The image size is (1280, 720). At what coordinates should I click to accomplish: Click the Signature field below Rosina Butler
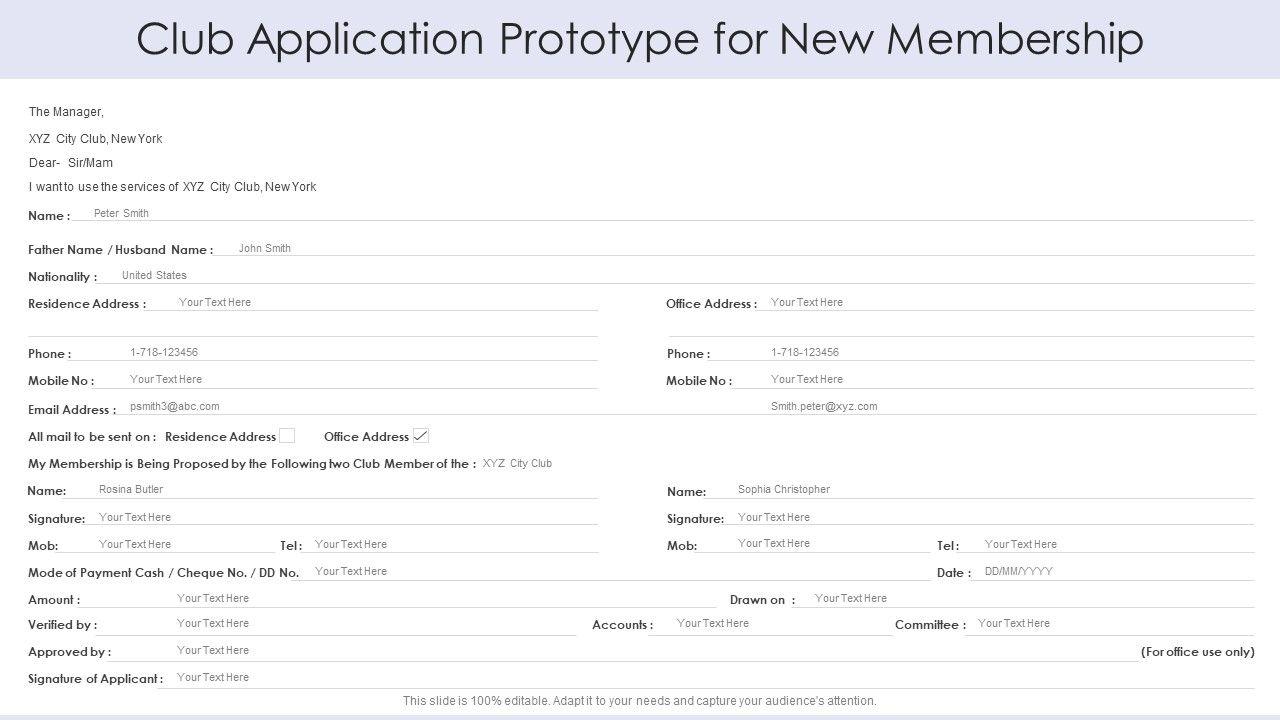343,517
